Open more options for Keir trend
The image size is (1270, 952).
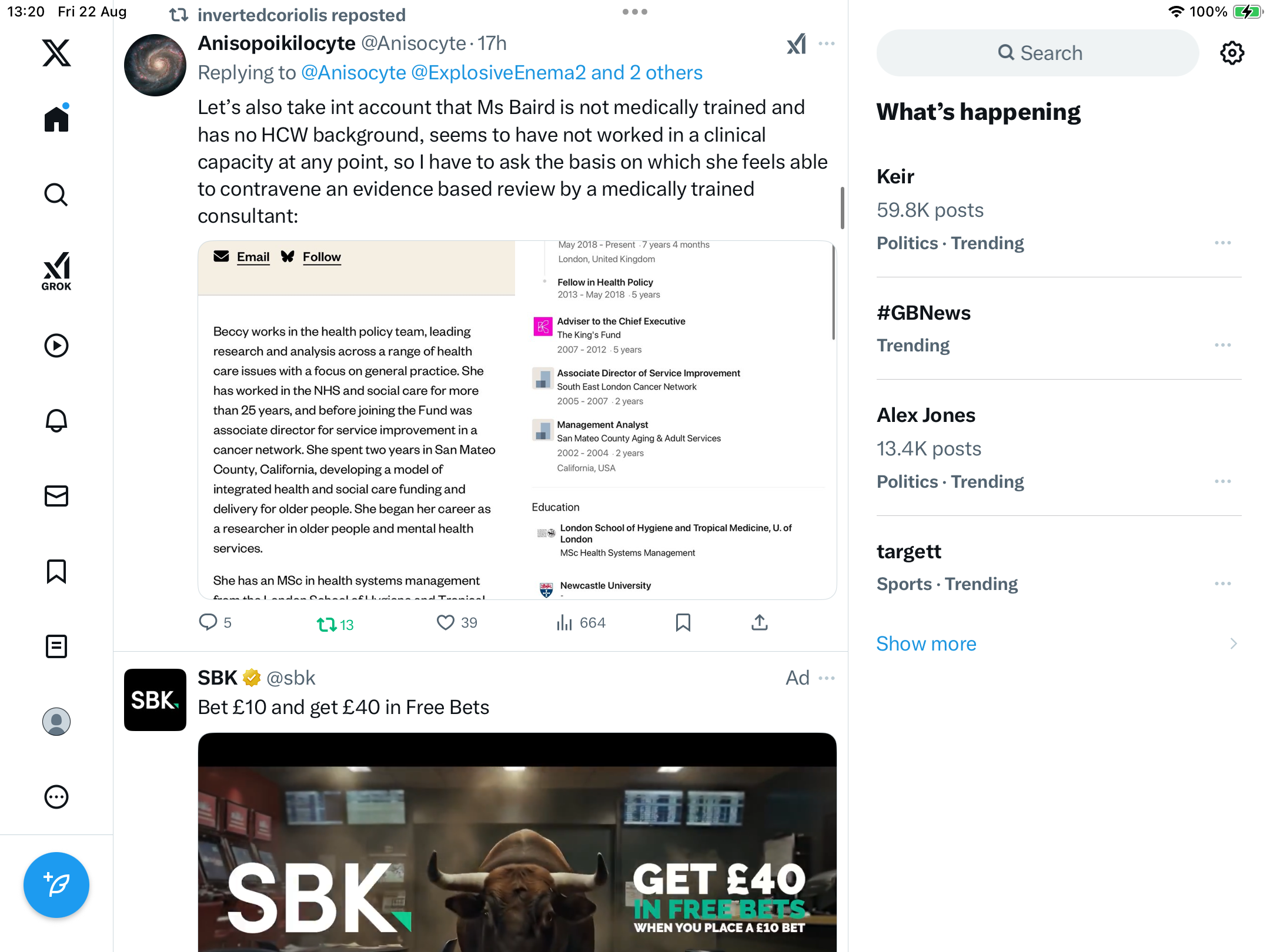(x=1223, y=243)
